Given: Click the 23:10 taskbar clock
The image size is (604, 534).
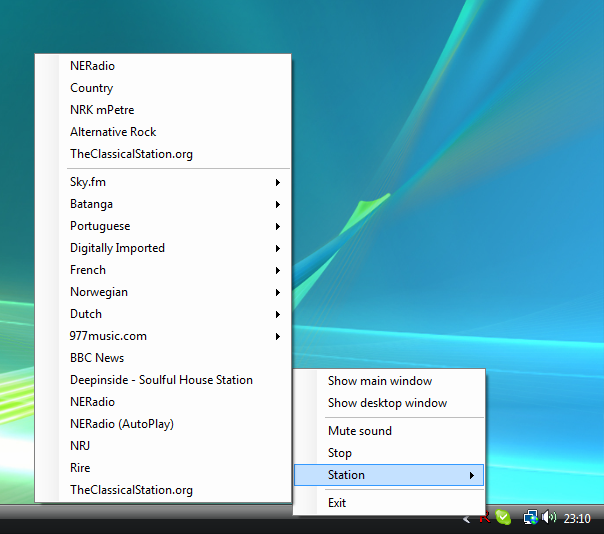Looking at the screenshot, I should [x=577, y=519].
